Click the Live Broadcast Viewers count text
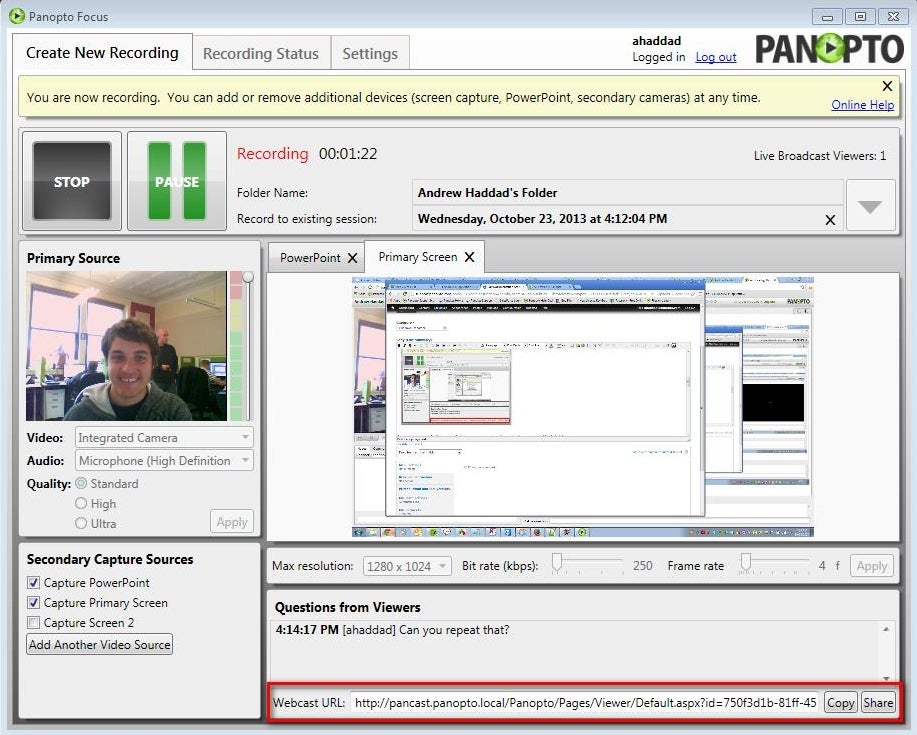The height and width of the screenshot is (735, 917). (819, 156)
